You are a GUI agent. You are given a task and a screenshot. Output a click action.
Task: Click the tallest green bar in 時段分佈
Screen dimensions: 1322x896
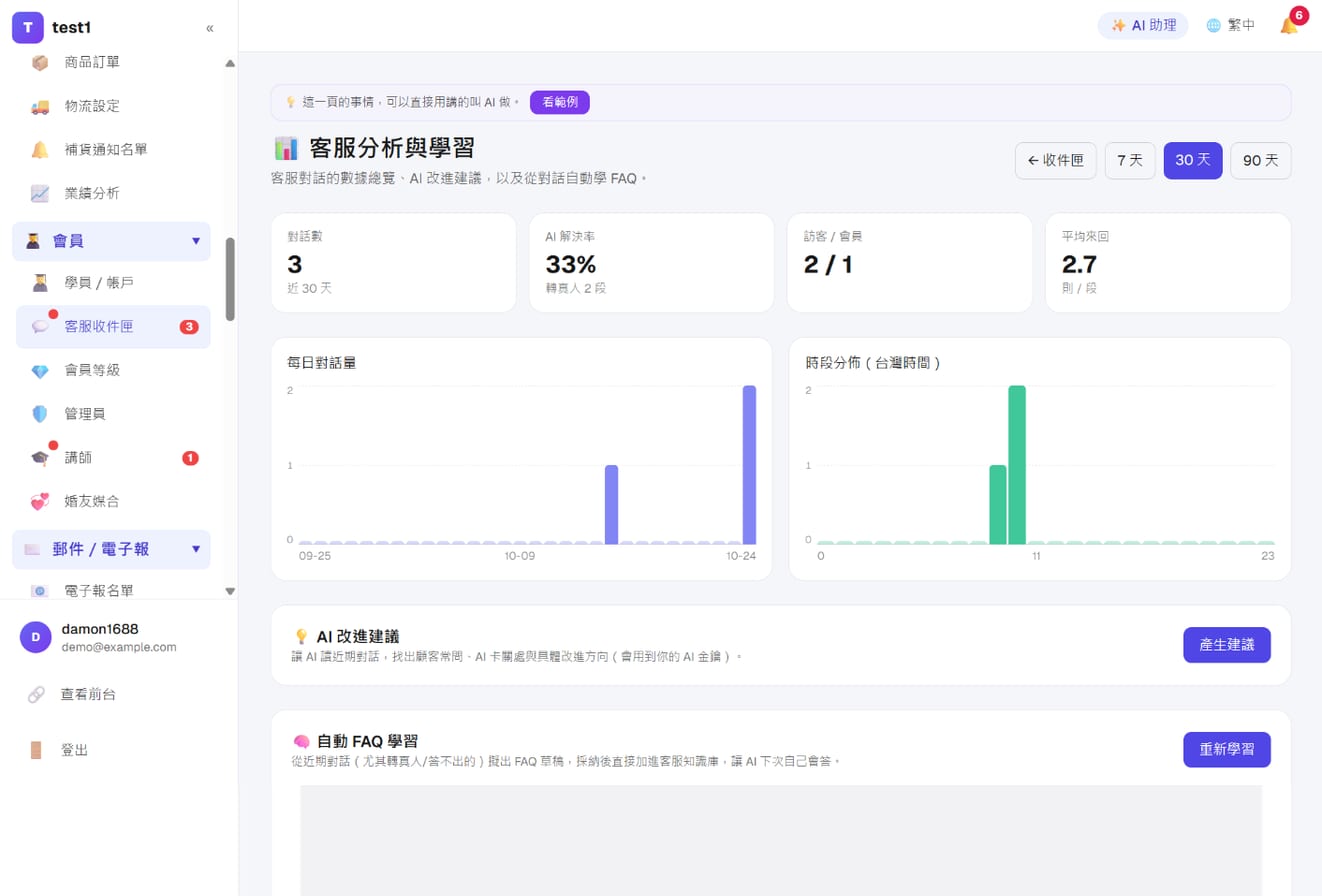[x=1017, y=465]
